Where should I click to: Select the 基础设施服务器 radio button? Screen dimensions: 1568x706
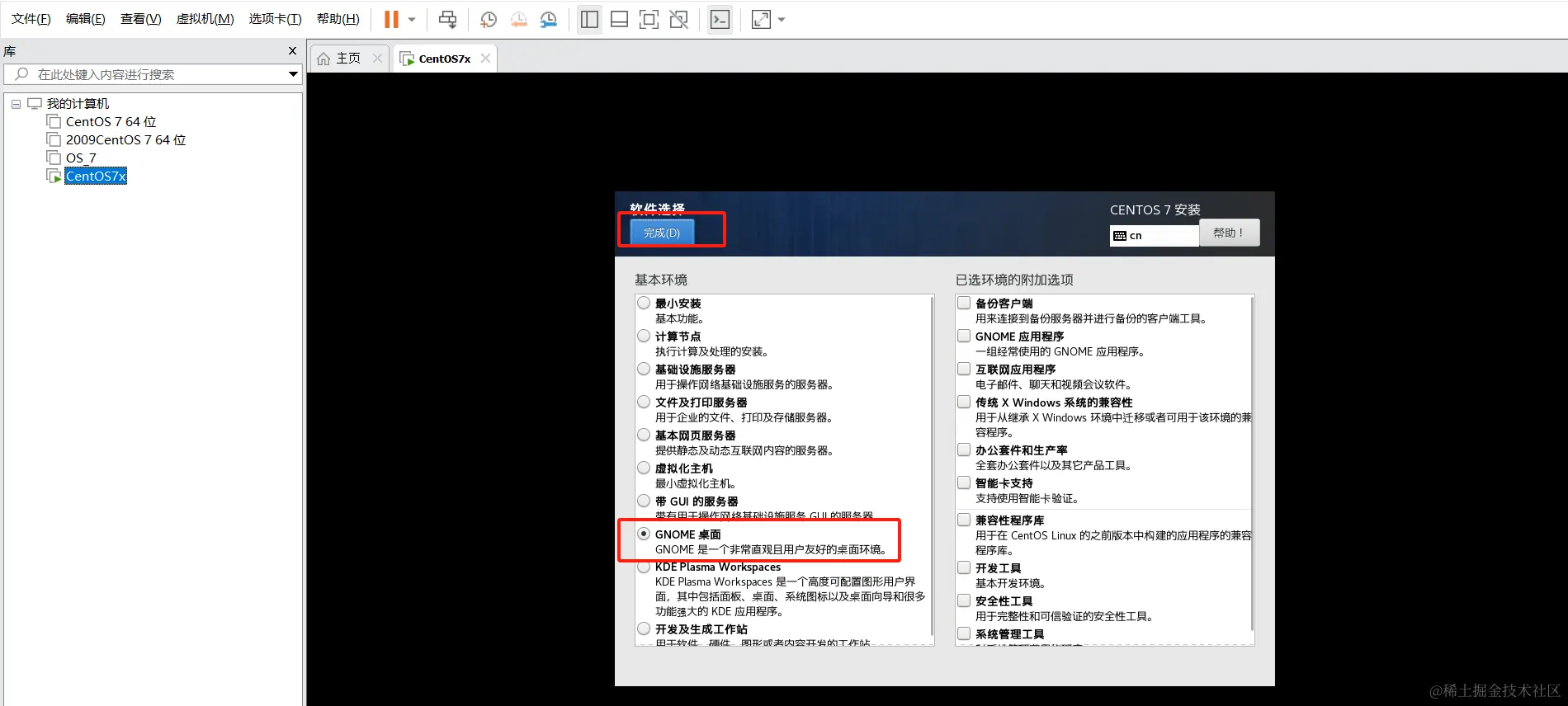tap(644, 369)
